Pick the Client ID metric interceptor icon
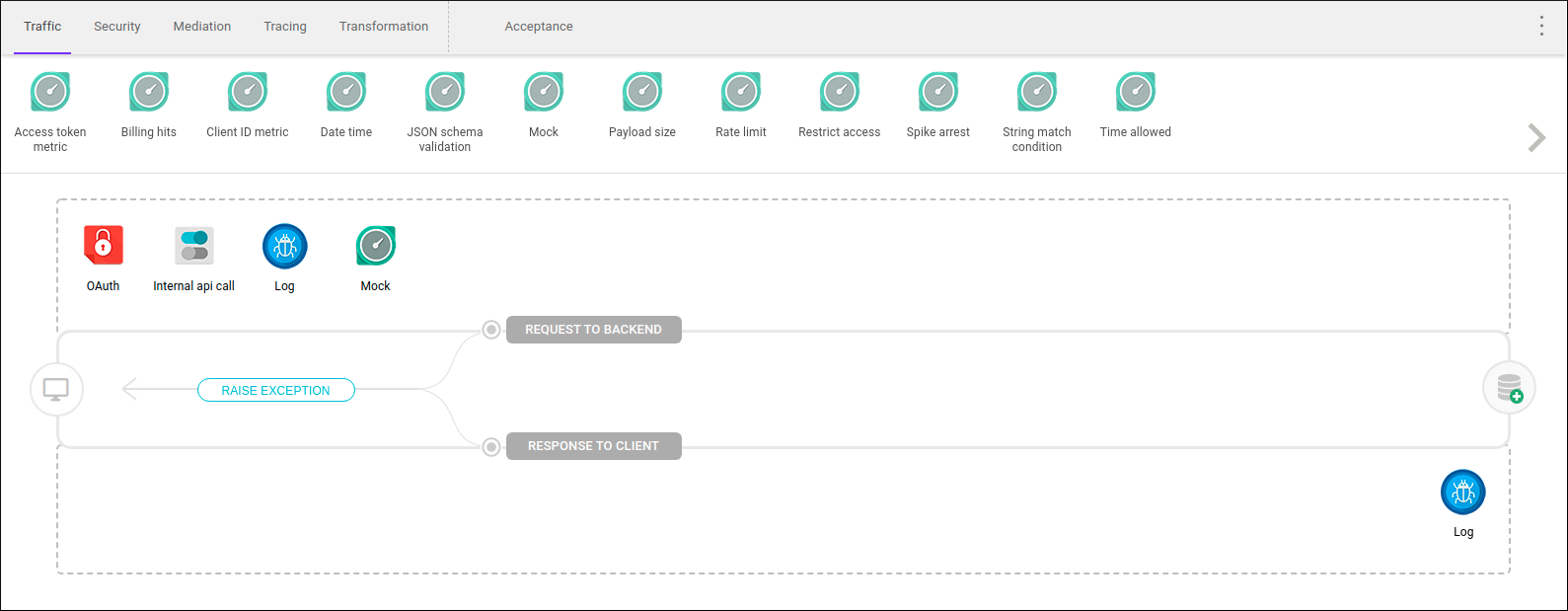The height and width of the screenshot is (611, 1568). pos(248,92)
